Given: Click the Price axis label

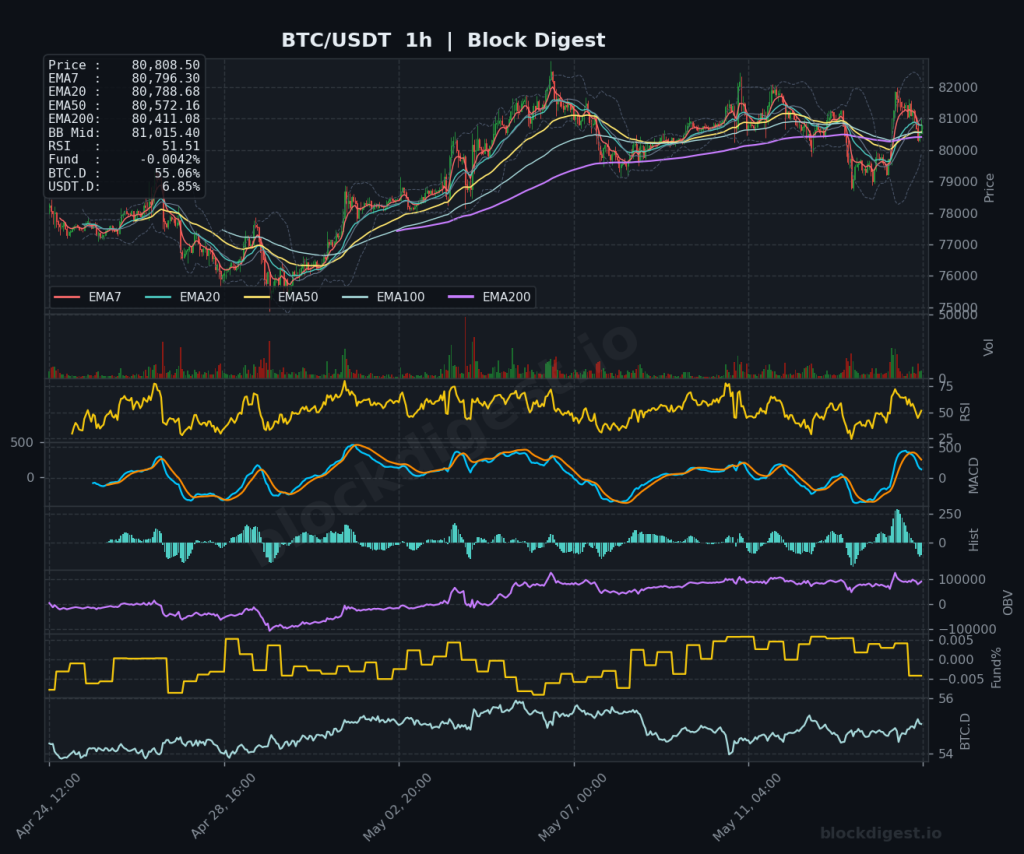Looking at the screenshot, I should pyautogui.click(x=989, y=188).
